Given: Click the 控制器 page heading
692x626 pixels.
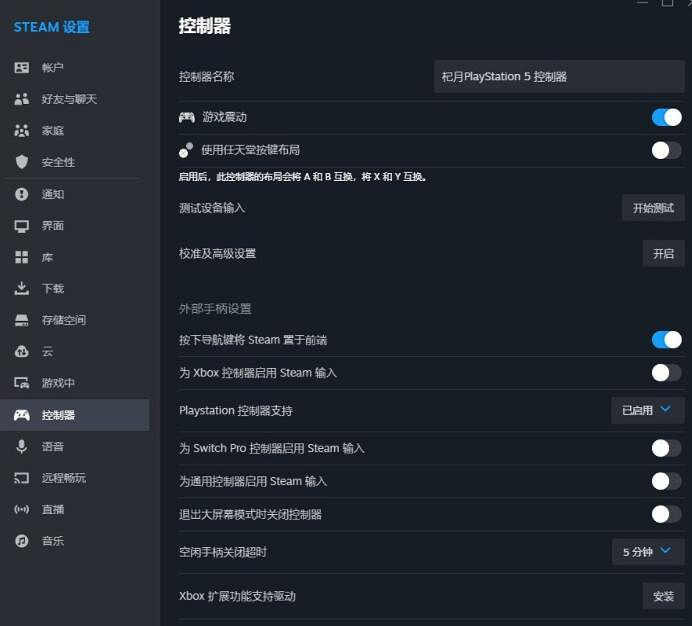Looking at the screenshot, I should 204,26.
